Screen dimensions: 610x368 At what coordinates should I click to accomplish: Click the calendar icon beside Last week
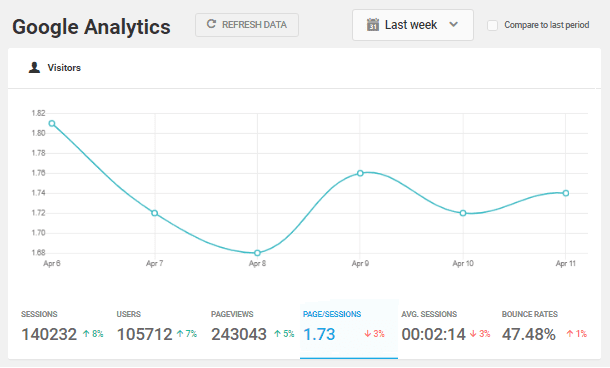tap(373, 25)
